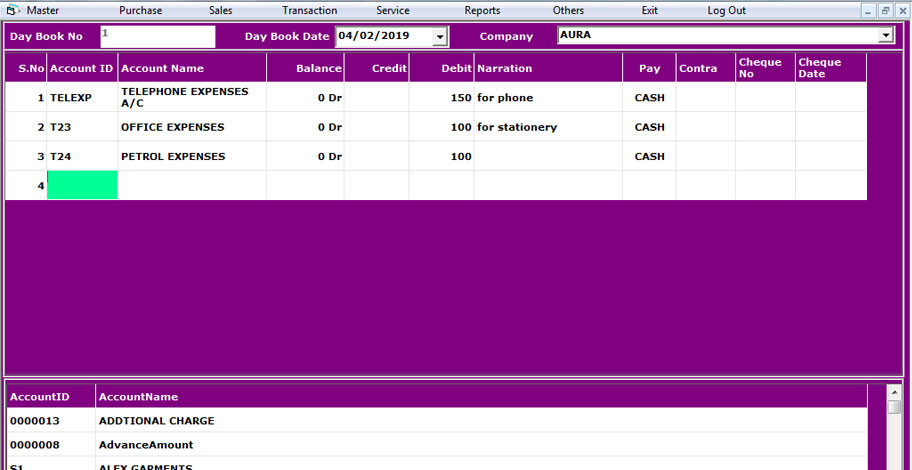Click the 0 Dr balance in T23 row

(305, 127)
